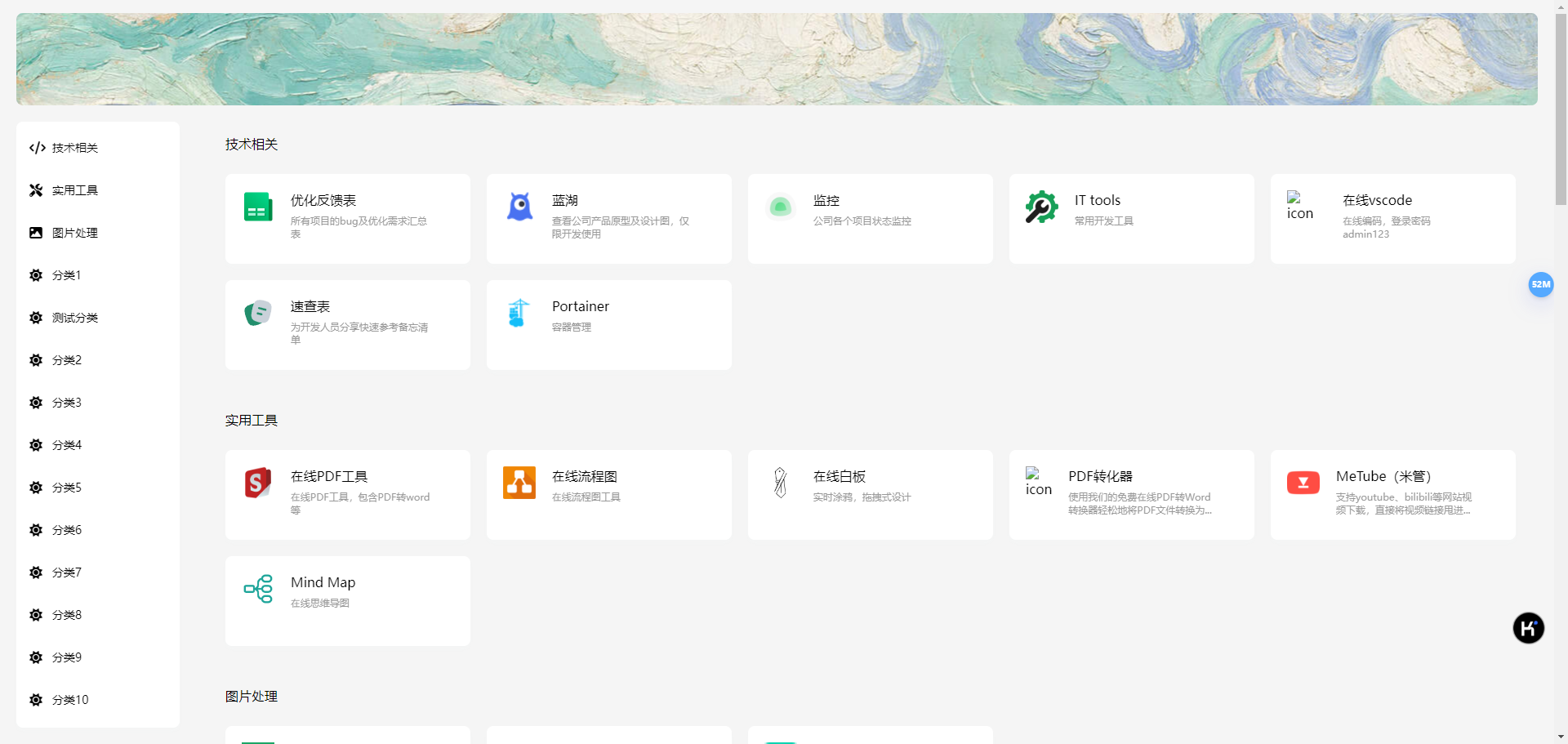This screenshot has width=1568, height=744.
Task: Open 测试分类 in the sidebar
Action: (x=74, y=318)
